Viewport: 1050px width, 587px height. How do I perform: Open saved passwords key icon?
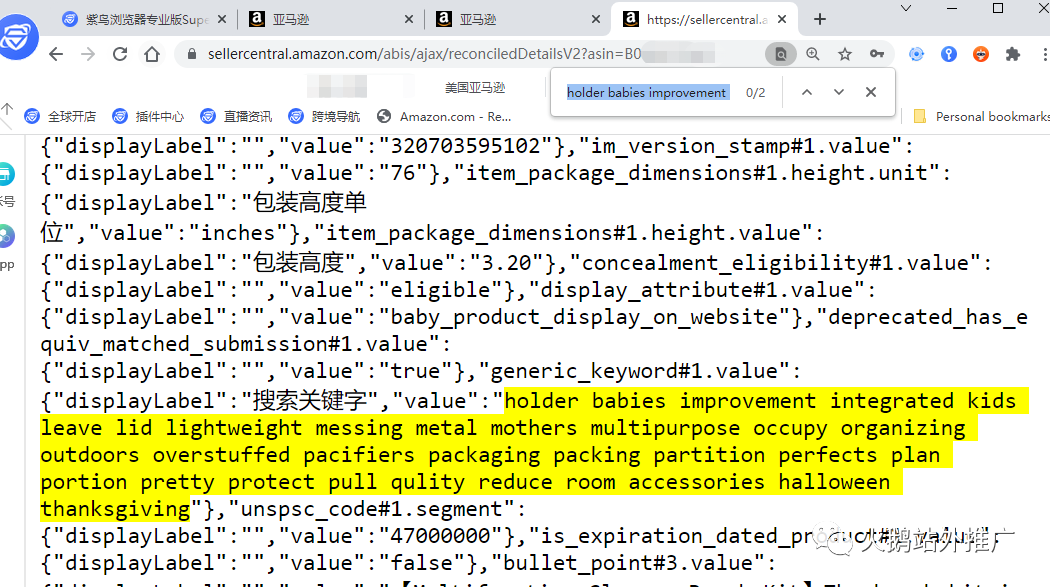pyautogui.click(x=877, y=54)
